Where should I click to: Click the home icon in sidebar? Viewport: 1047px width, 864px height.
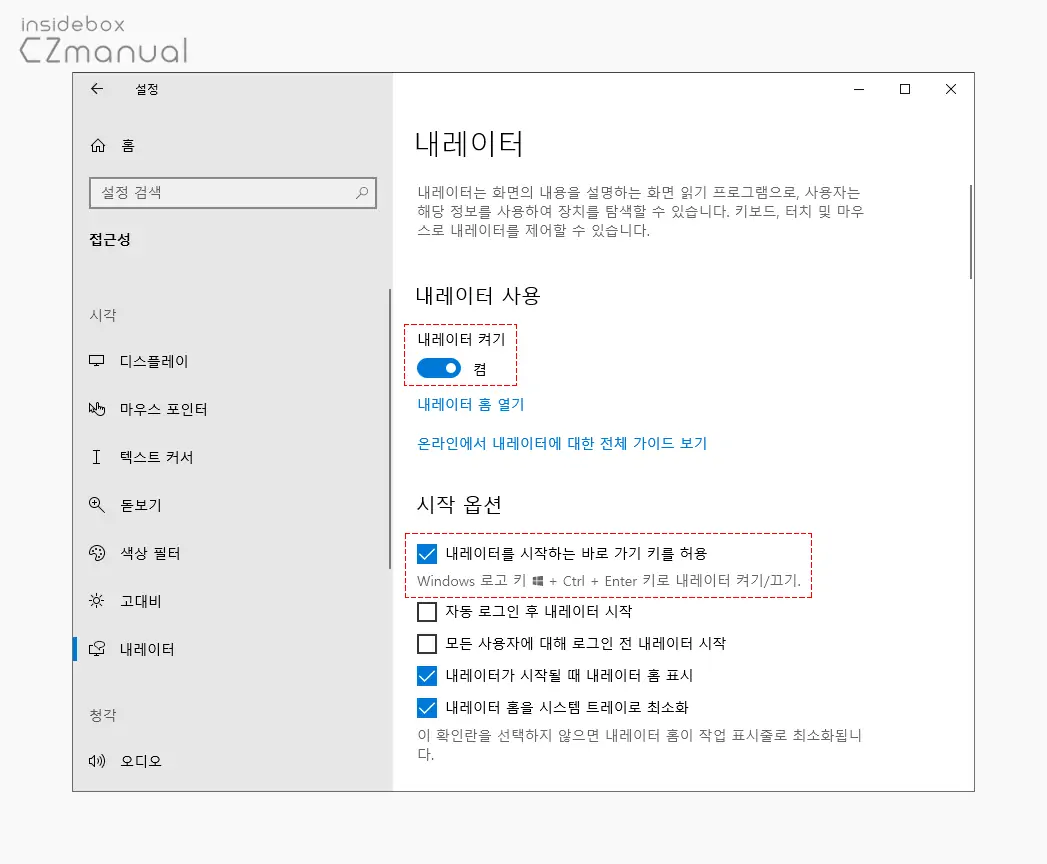point(98,146)
